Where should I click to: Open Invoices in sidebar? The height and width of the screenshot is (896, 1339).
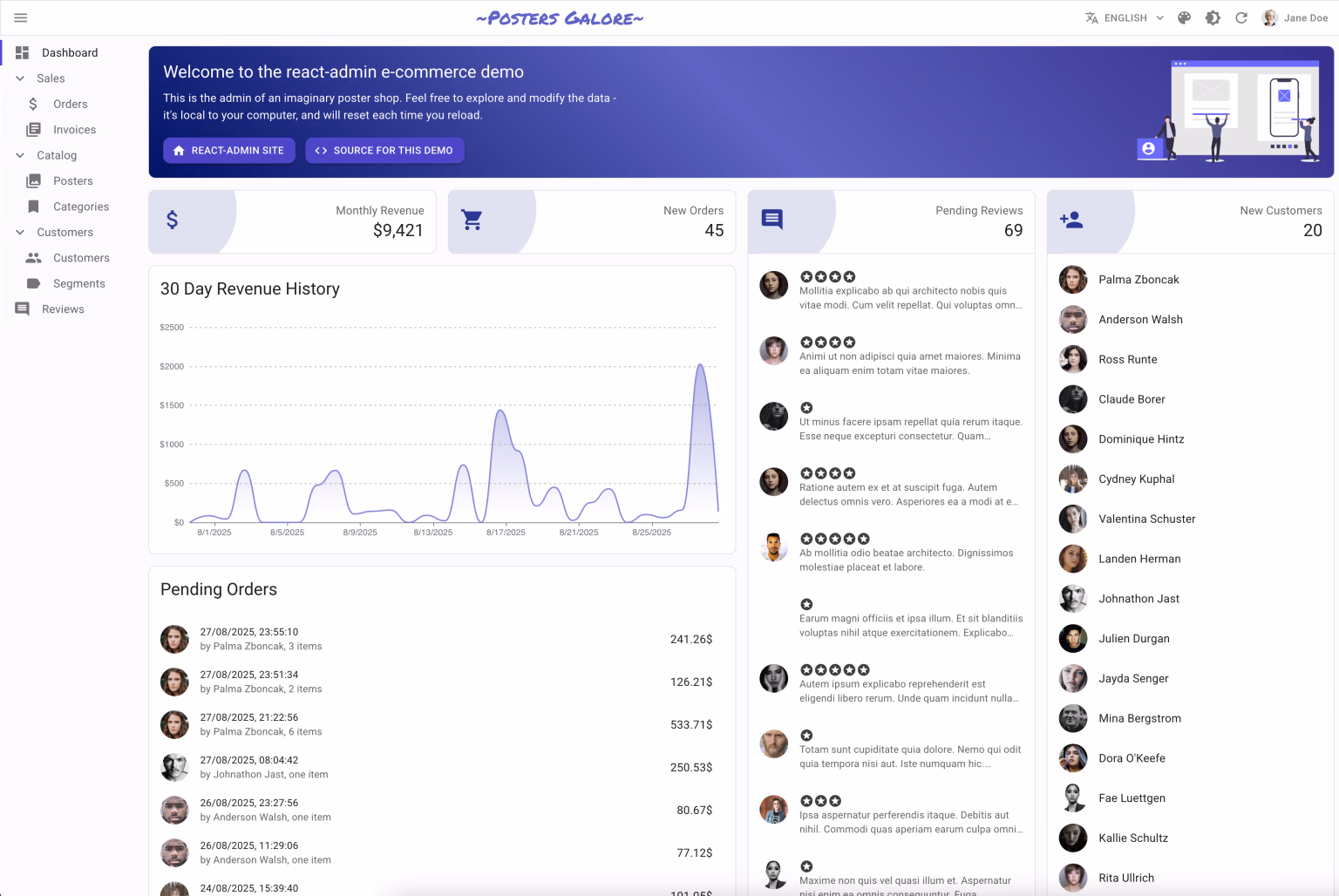[x=74, y=130]
